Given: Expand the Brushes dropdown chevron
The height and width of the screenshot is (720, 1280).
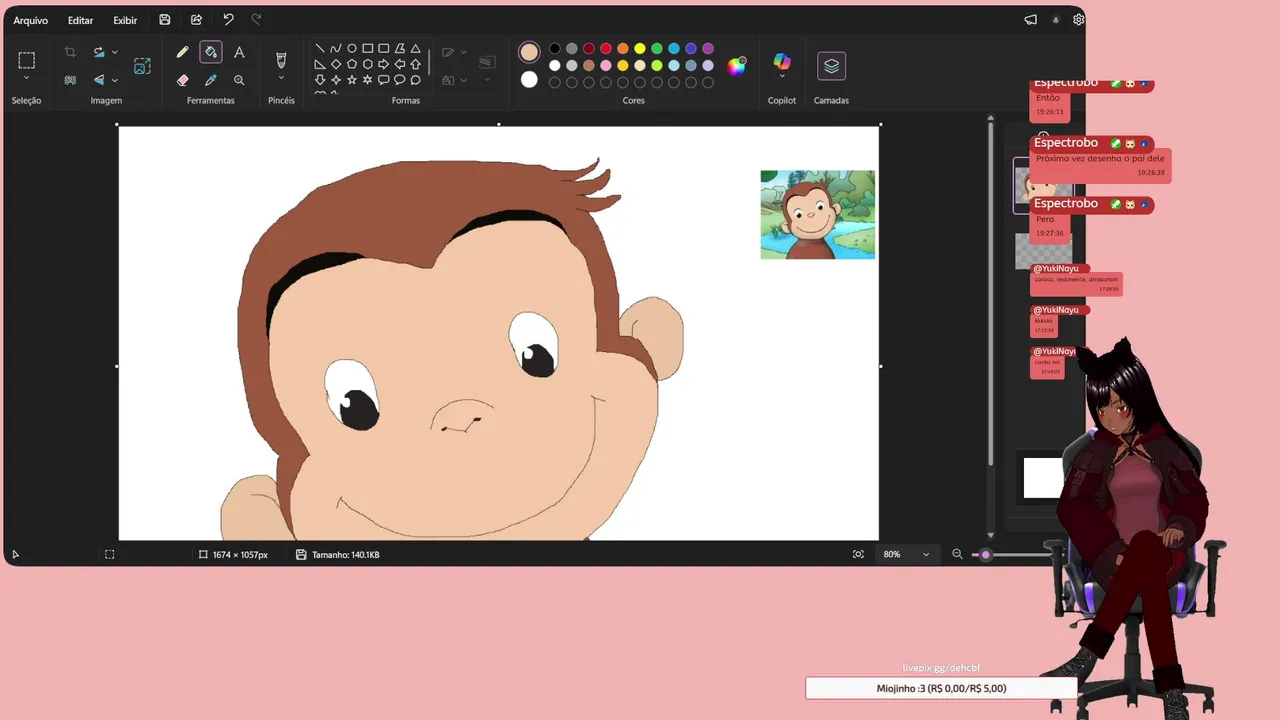Looking at the screenshot, I should pyautogui.click(x=281, y=78).
